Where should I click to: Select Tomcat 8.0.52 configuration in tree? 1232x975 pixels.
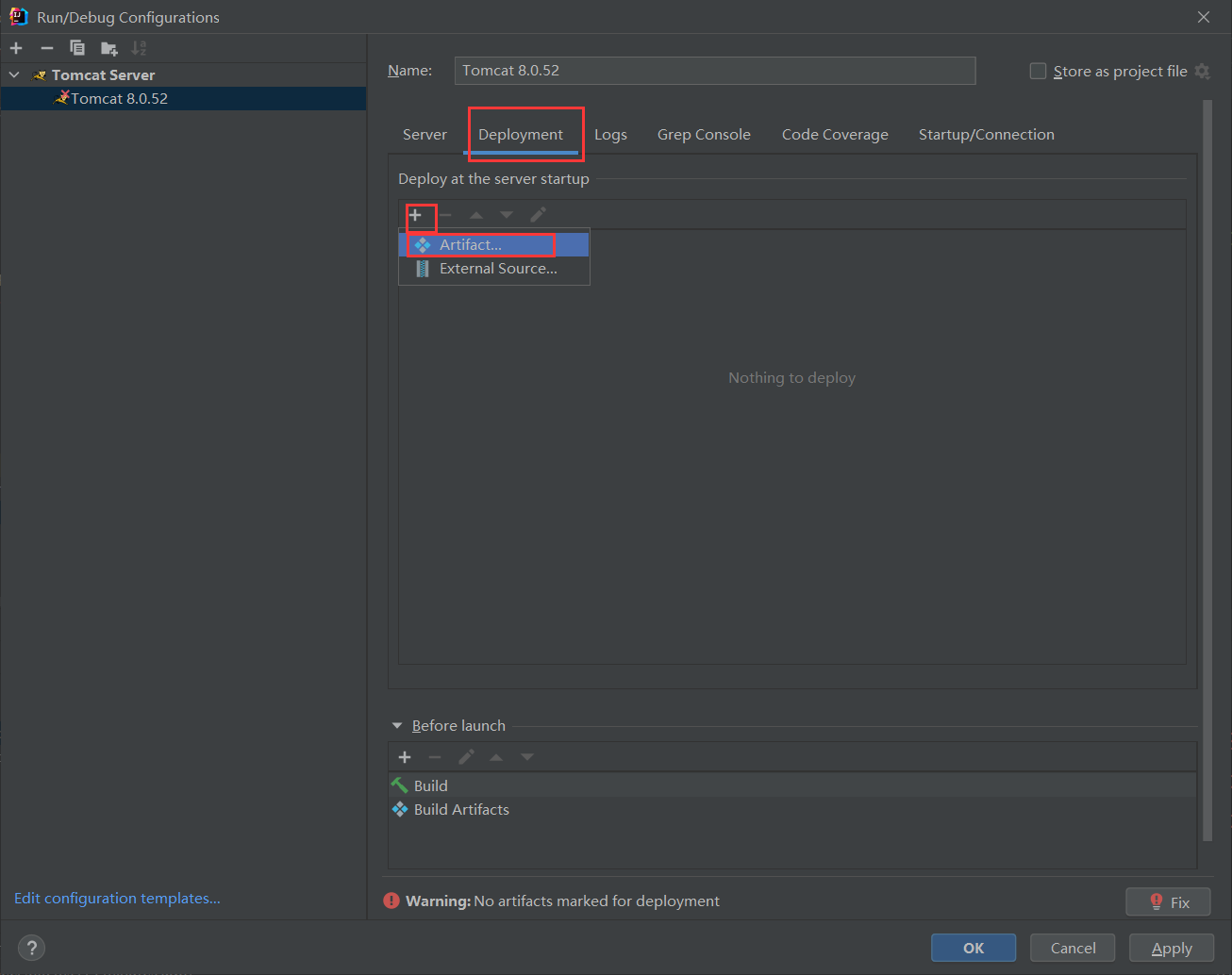pyautogui.click(x=119, y=99)
